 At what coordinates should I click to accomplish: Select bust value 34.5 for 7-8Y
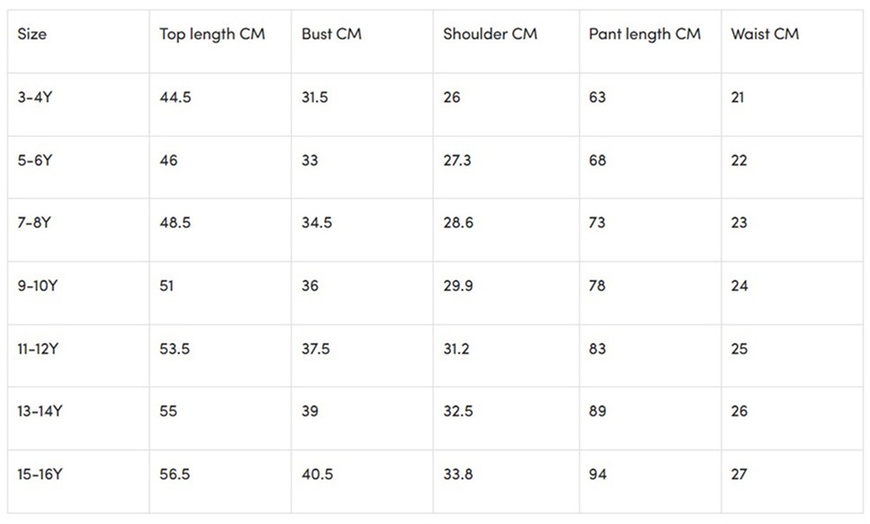click(x=317, y=223)
